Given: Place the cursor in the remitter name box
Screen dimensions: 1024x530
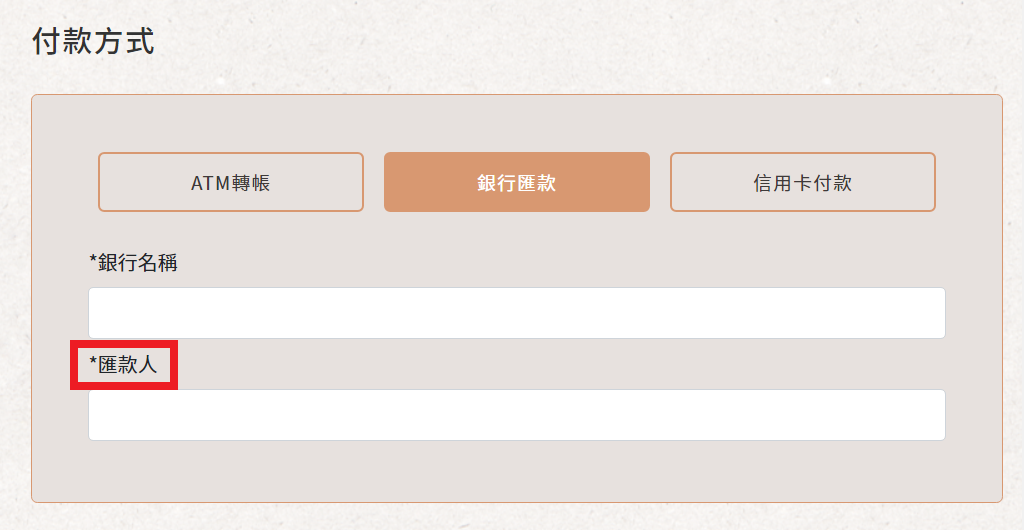Looking at the screenshot, I should tap(517, 415).
